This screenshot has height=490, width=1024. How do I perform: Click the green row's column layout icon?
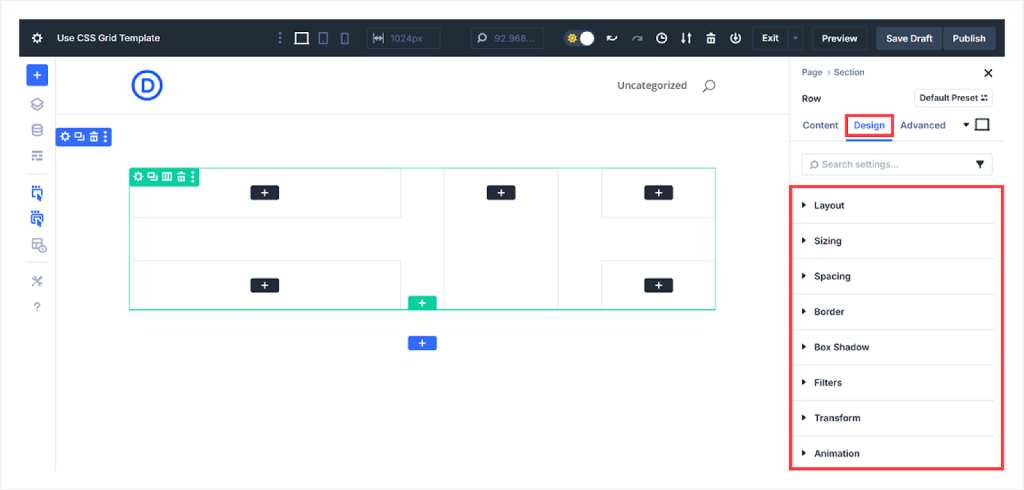tap(167, 177)
